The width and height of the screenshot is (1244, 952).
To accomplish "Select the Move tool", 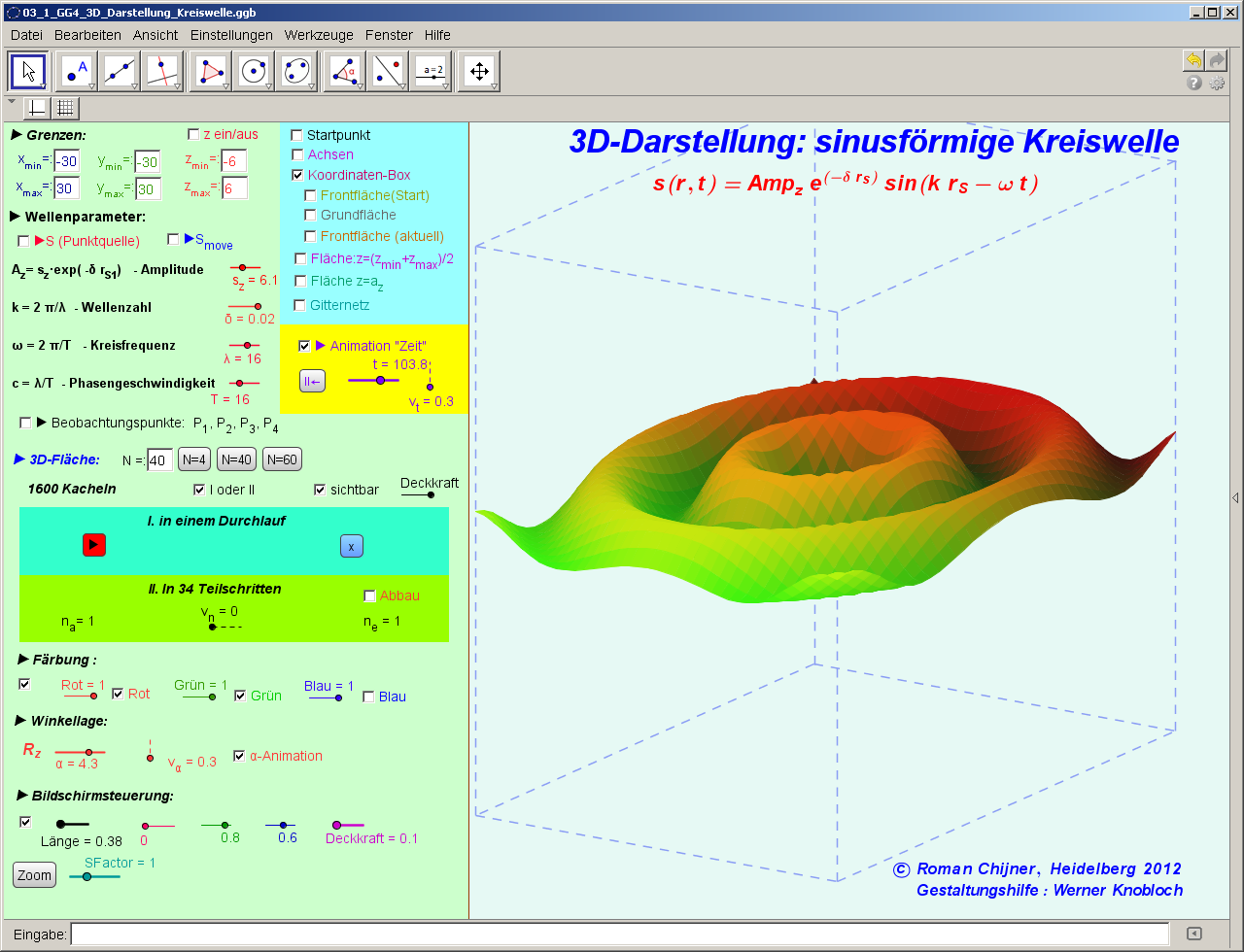I will pos(28,71).
